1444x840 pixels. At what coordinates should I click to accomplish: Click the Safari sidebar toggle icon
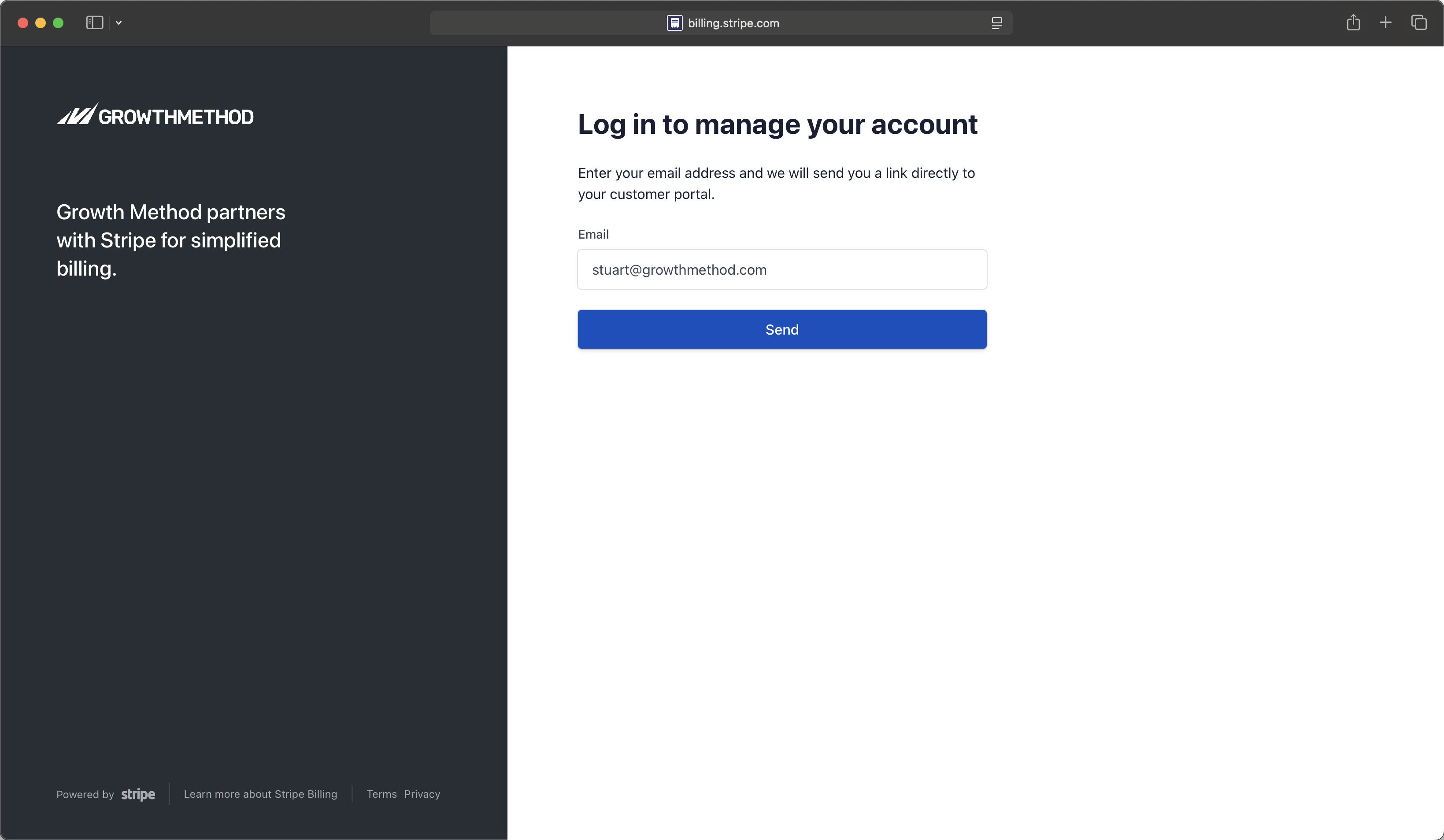click(95, 23)
